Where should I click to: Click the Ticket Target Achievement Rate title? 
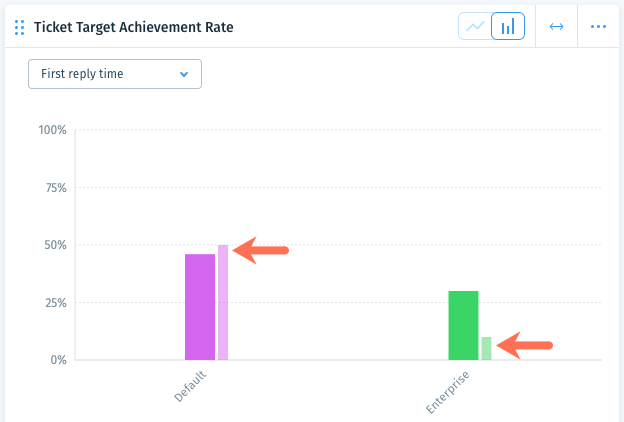click(x=134, y=27)
